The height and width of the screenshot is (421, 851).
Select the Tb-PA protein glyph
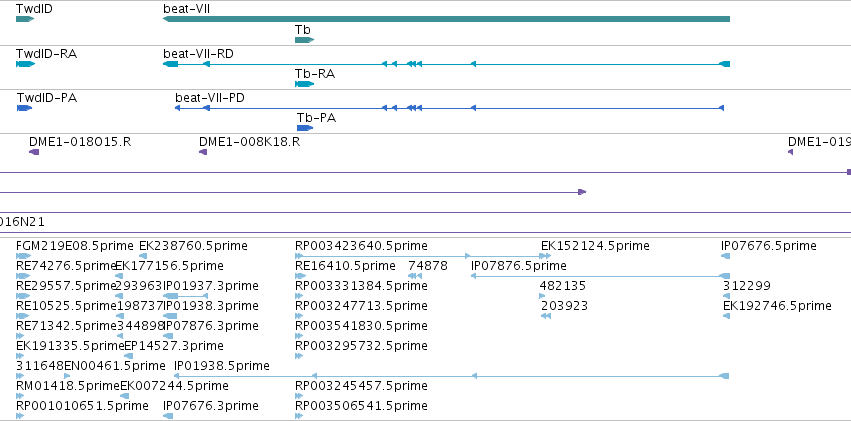[305, 128]
